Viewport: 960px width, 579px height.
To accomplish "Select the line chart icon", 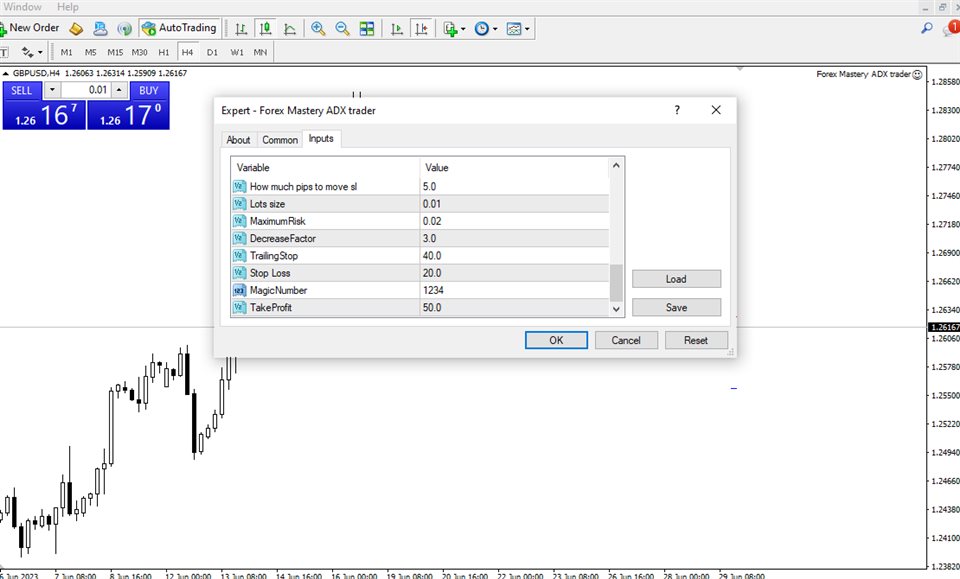I will pyautogui.click(x=290, y=29).
